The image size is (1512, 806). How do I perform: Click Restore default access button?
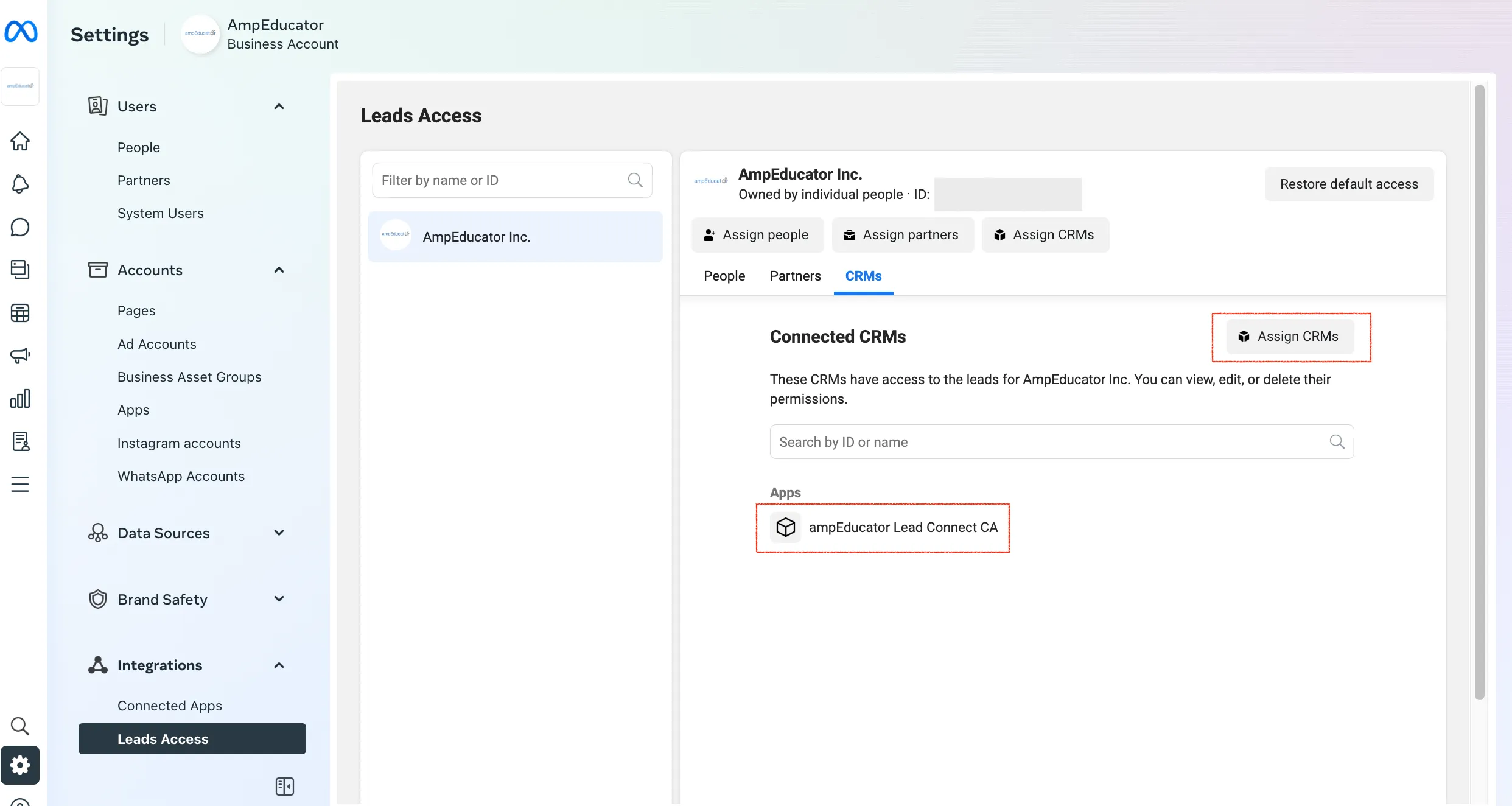tap(1349, 184)
